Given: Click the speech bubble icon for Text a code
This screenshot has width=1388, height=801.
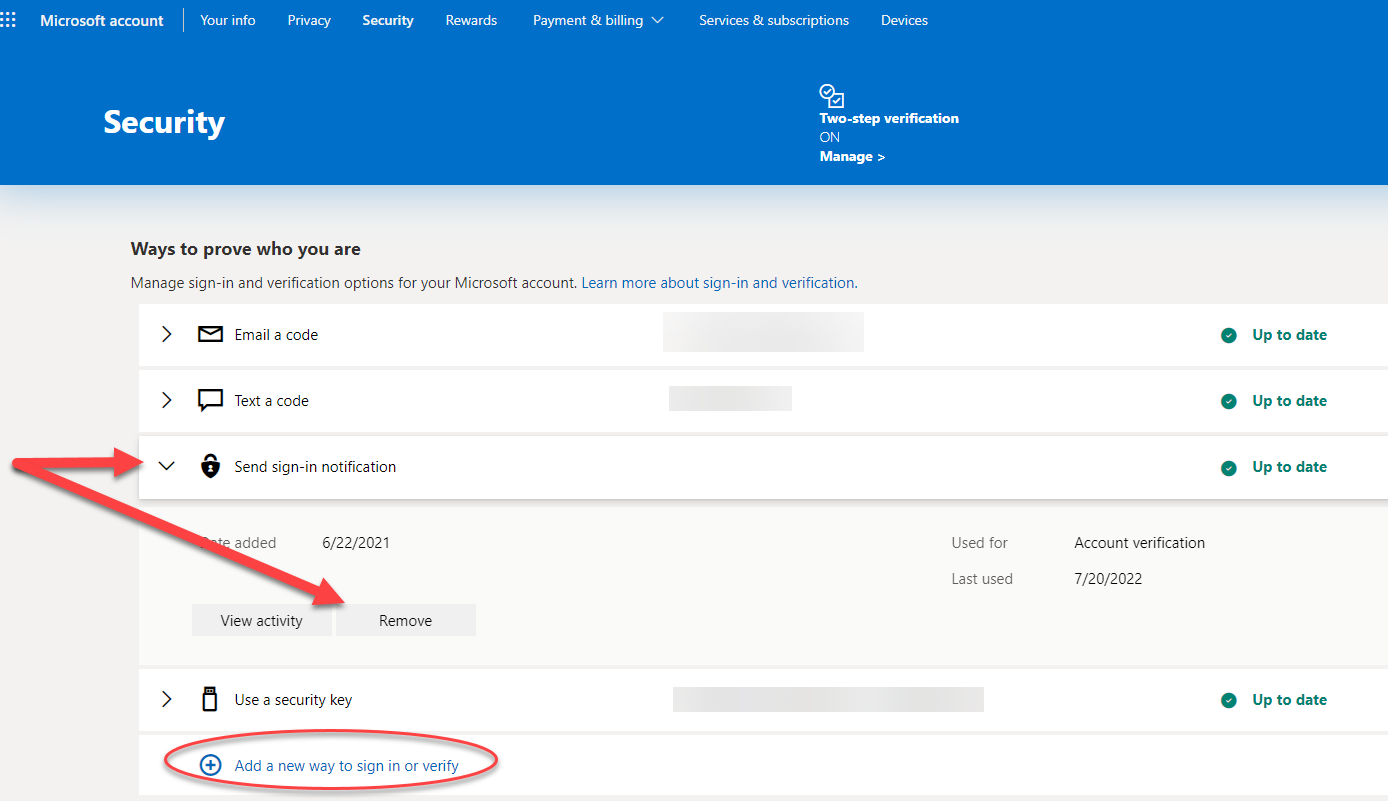Looking at the screenshot, I should pyautogui.click(x=210, y=401).
